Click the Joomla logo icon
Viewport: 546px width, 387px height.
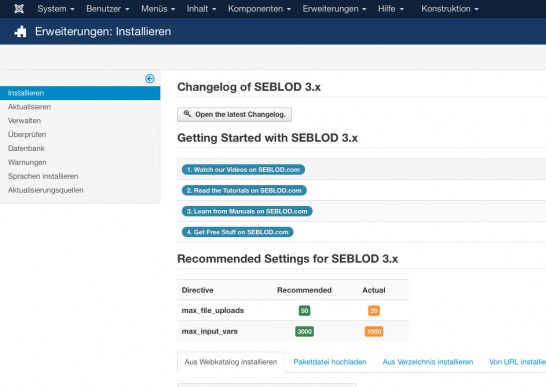(x=19, y=9)
